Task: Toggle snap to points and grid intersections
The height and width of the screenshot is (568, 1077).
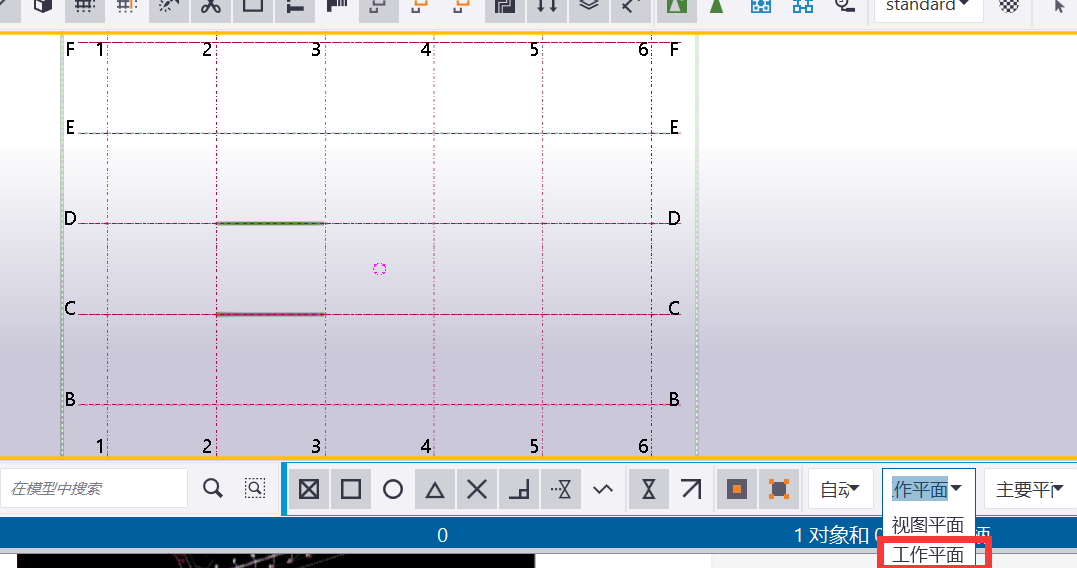Action: click(x=309, y=489)
